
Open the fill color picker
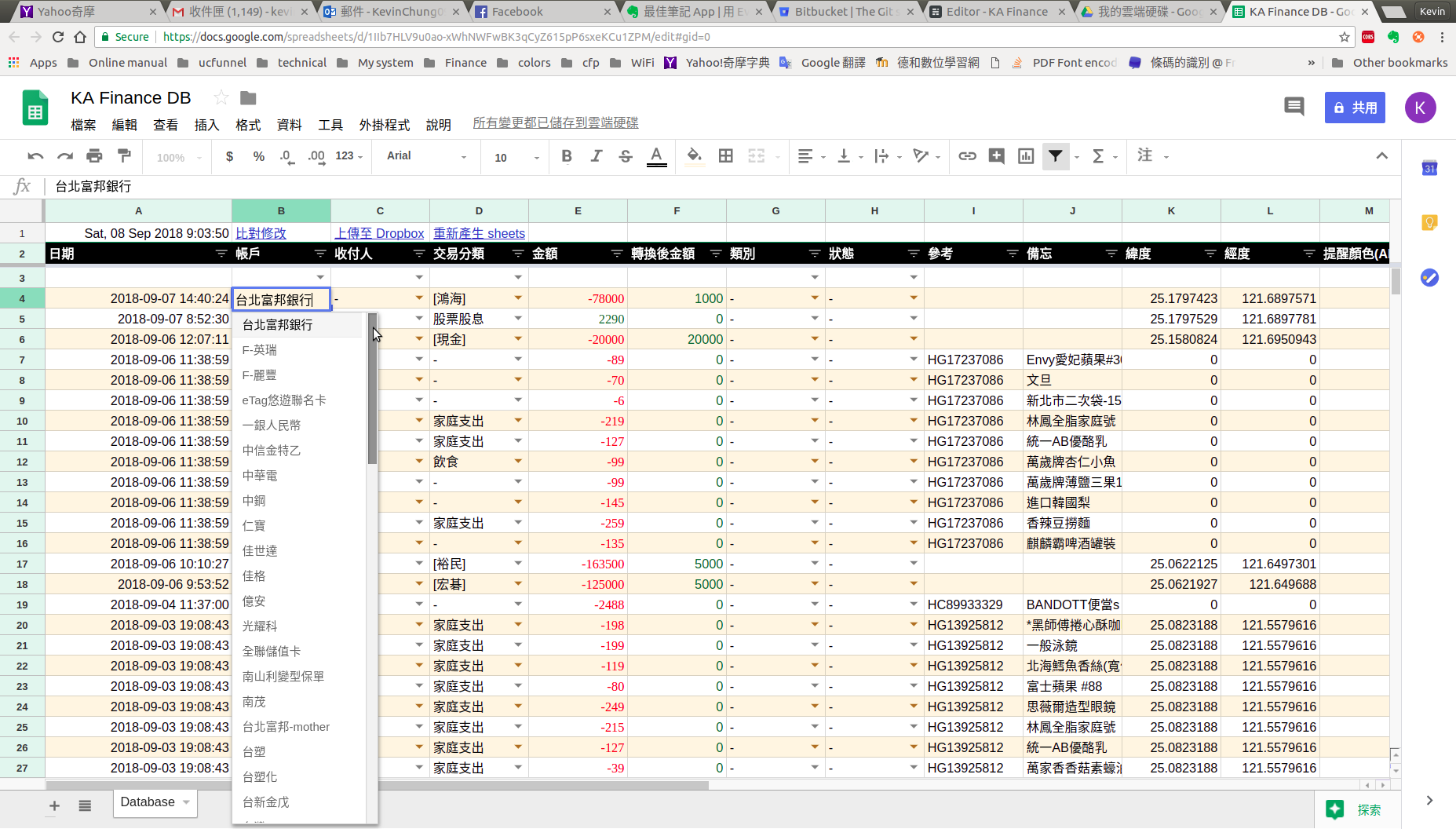695,156
